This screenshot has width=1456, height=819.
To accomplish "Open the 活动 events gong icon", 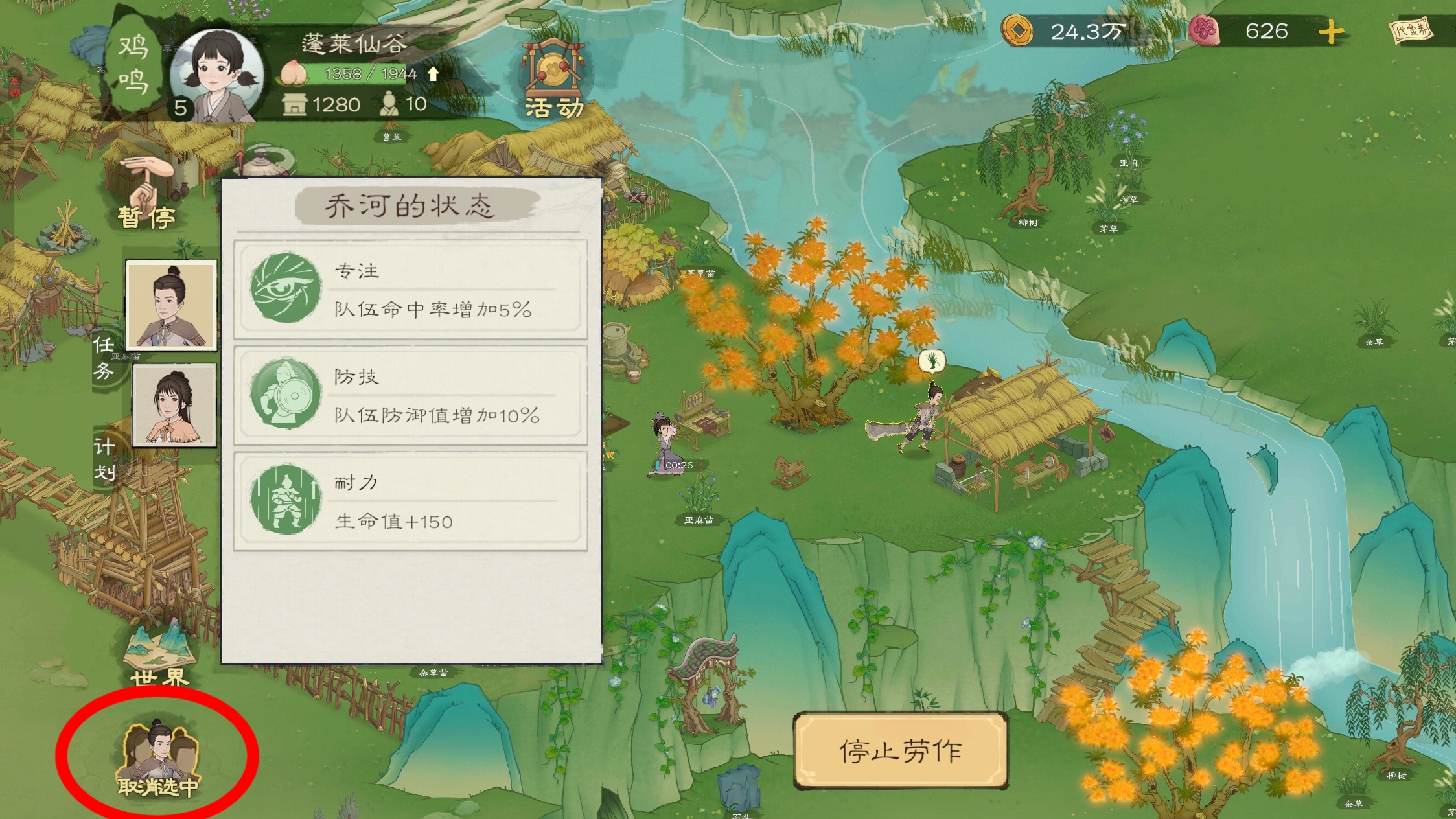I will pyautogui.click(x=553, y=80).
